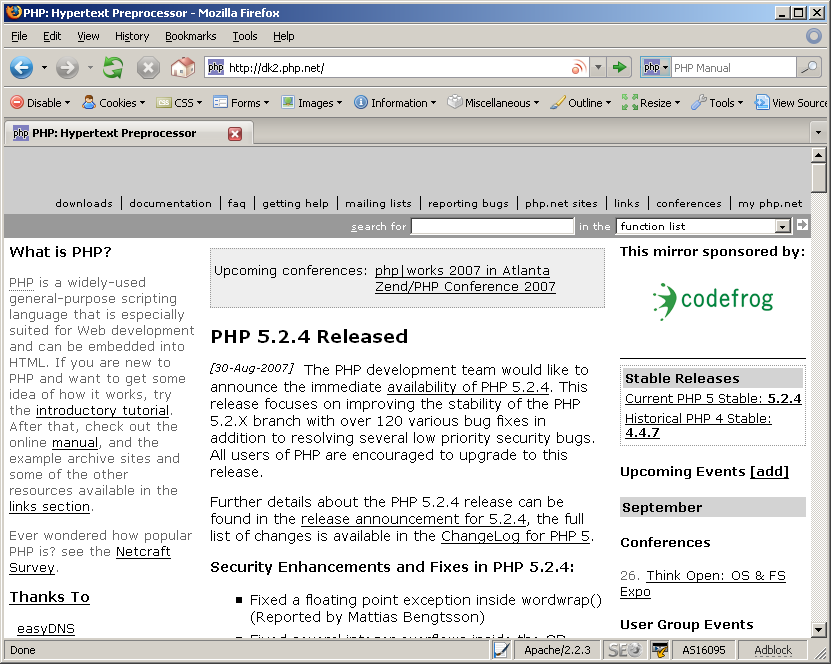
Task: Click the search magnifier icon
Action: click(x=809, y=67)
